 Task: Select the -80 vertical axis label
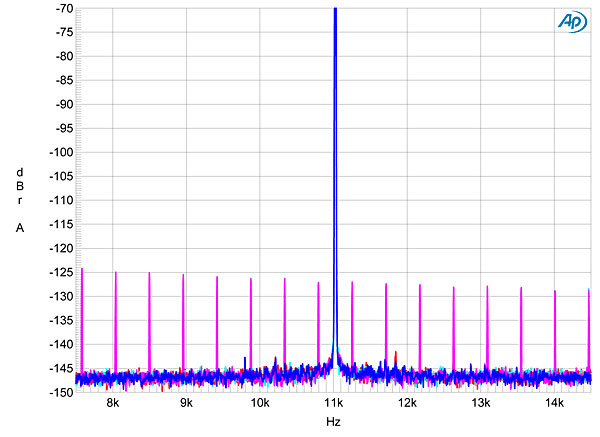point(64,56)
